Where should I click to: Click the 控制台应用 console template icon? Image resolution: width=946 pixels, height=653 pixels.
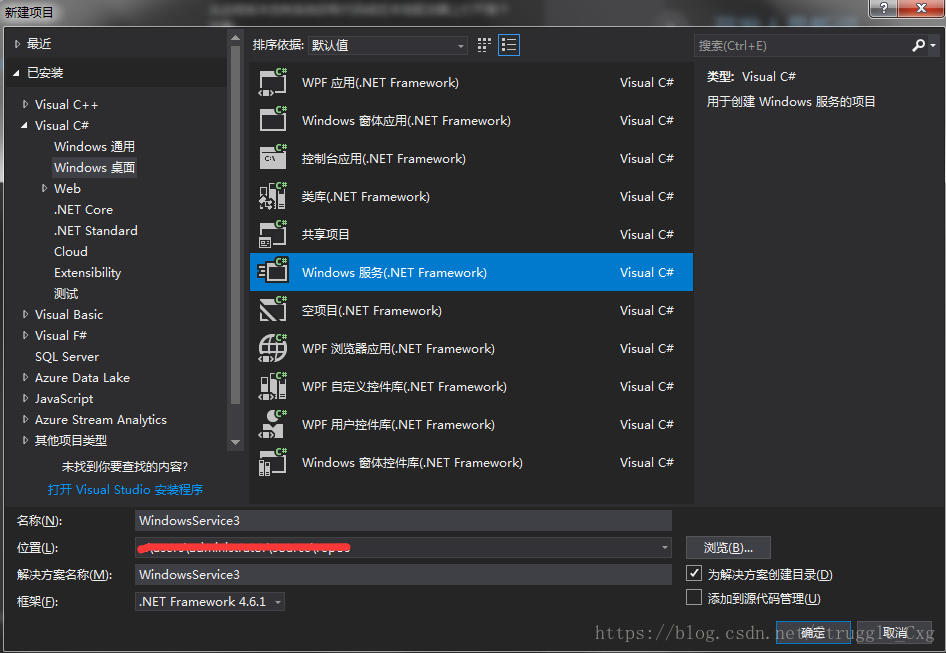click(273, 158)
